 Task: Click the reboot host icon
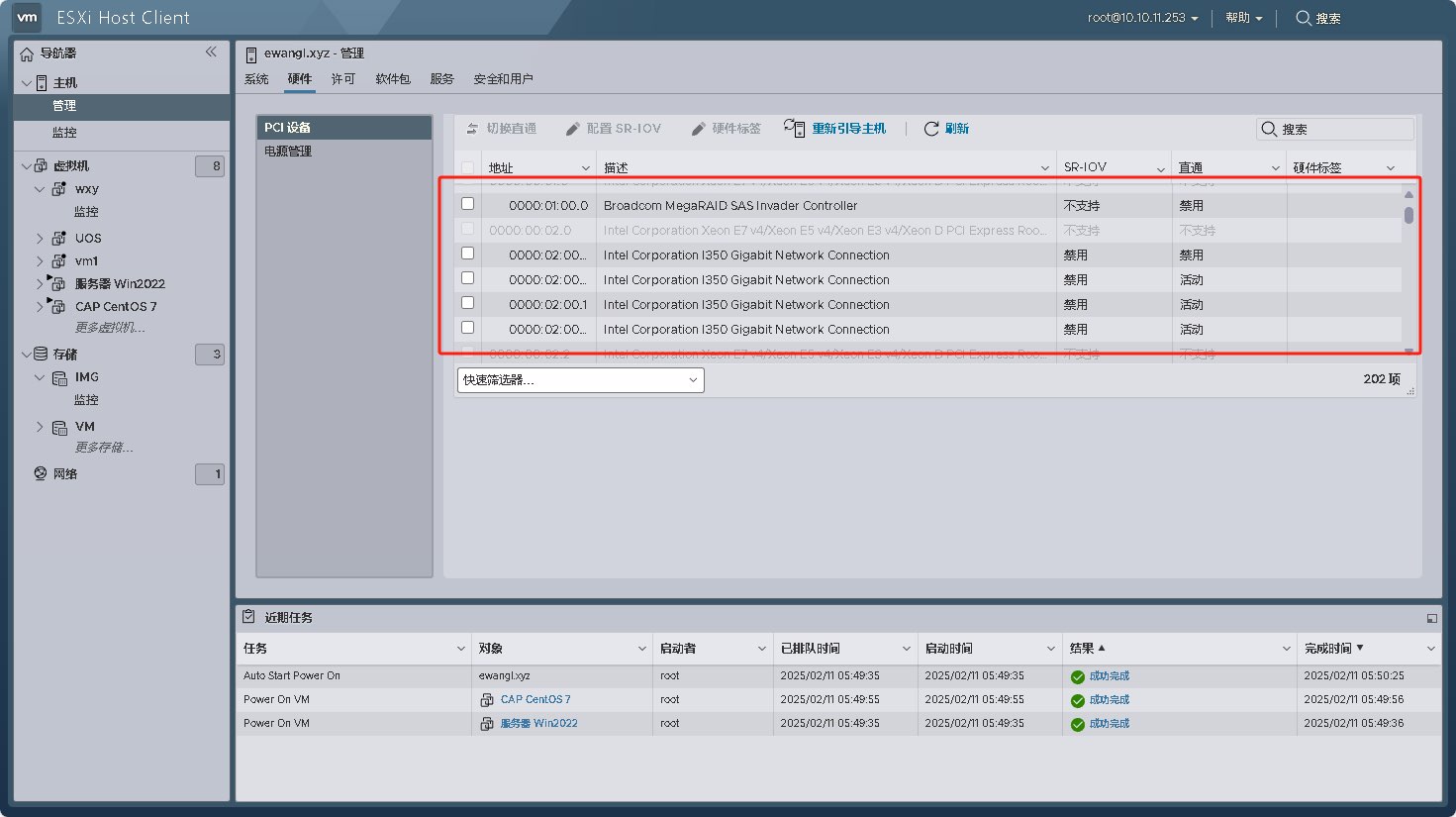(794, 128)
